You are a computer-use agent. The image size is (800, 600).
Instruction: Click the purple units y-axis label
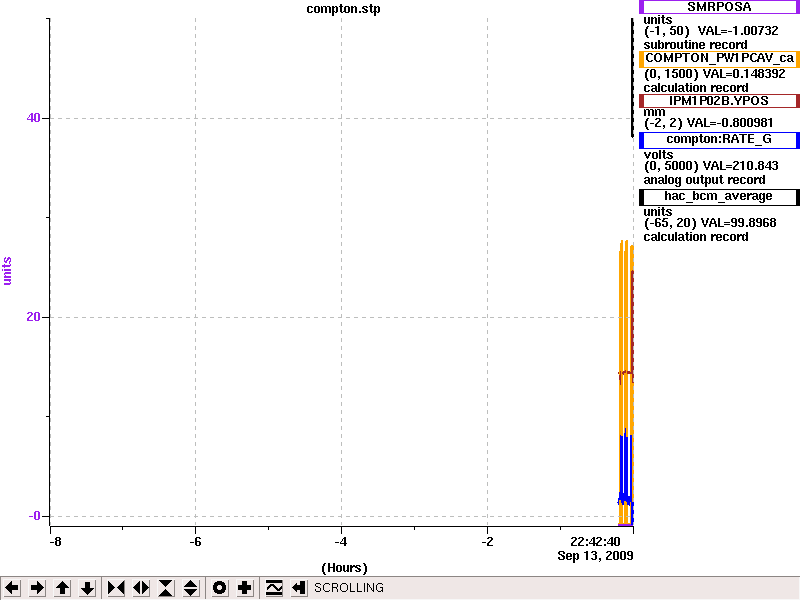(x=7, y=271)
